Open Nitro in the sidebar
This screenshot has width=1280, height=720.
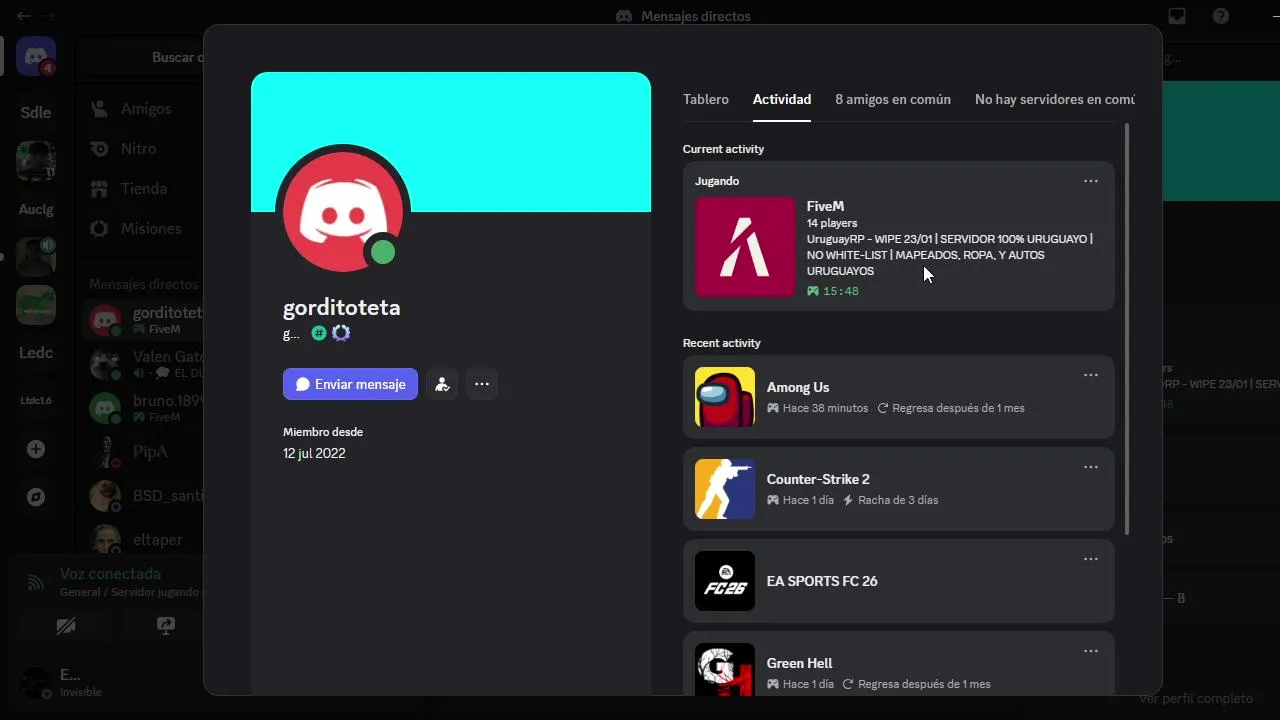click(140, 148)
